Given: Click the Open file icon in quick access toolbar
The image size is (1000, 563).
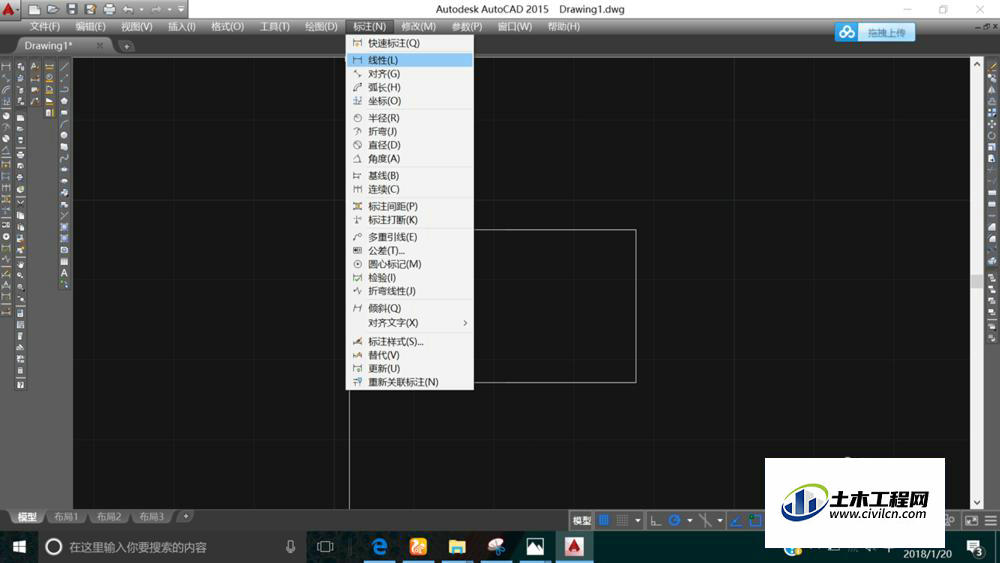Looking at the screenshot, I should (x=53, y=10).
